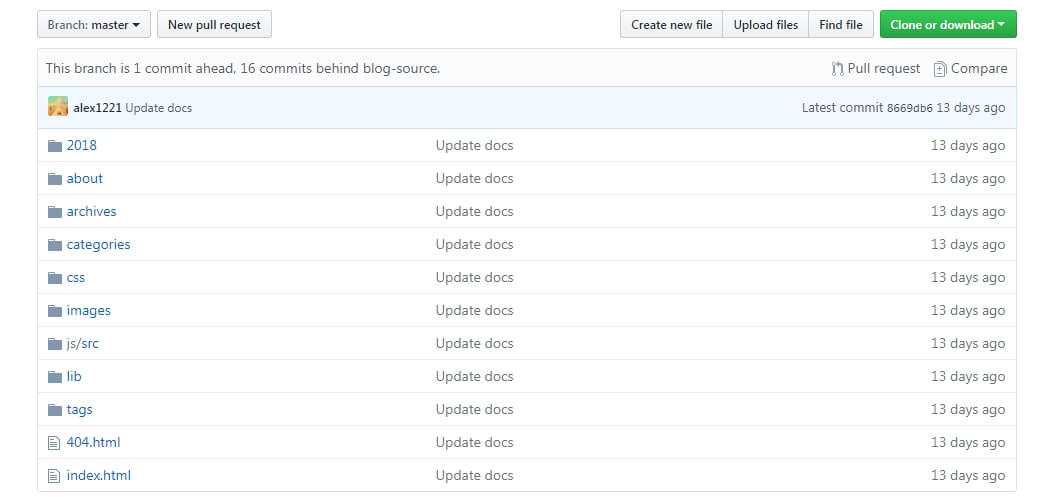Image resolution: width=1049 pixels, height=497 pixels.
Task: Open the images folder
Action: [x=89, y=310]
